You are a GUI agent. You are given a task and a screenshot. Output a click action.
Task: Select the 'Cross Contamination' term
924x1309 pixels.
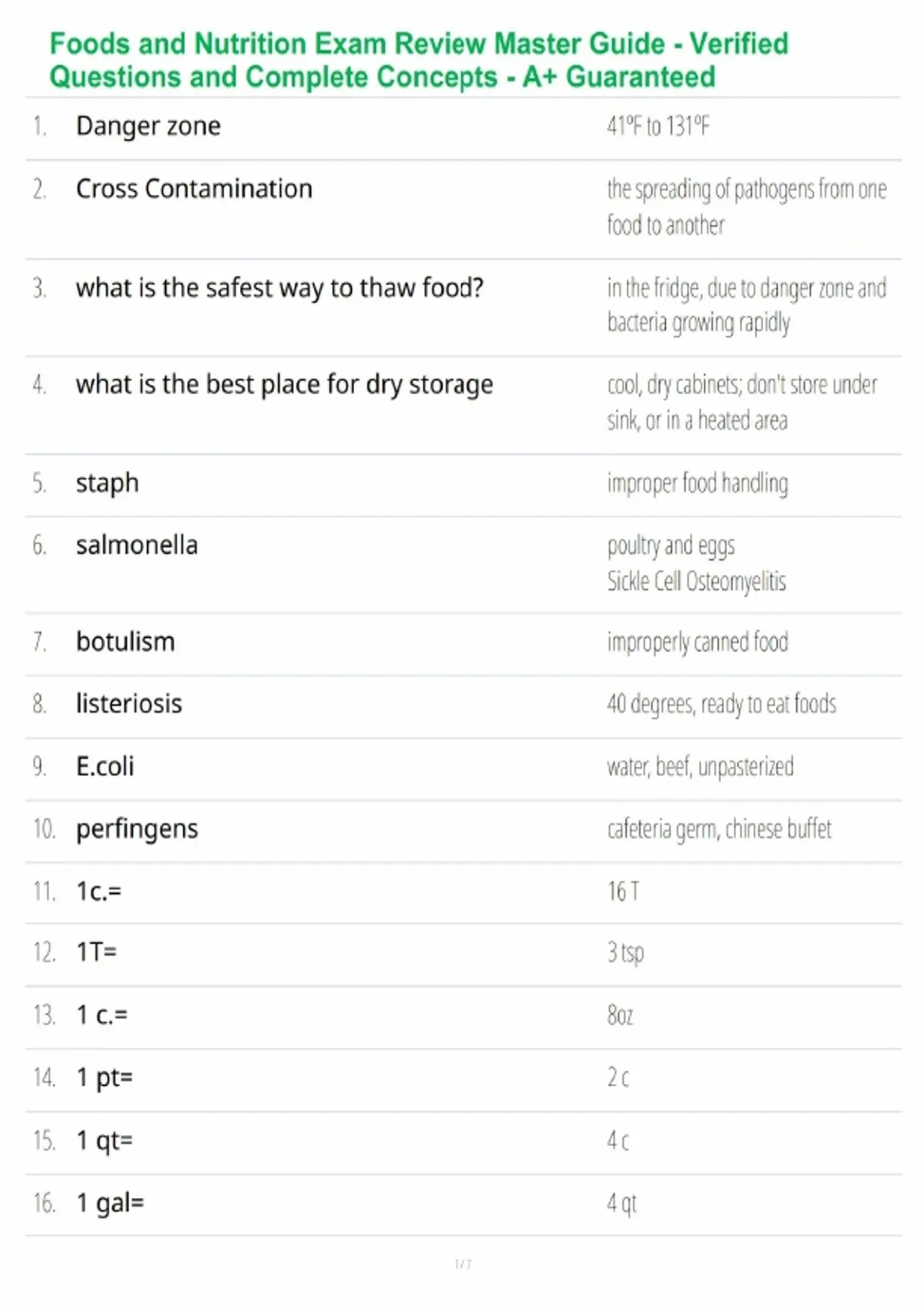194,189
